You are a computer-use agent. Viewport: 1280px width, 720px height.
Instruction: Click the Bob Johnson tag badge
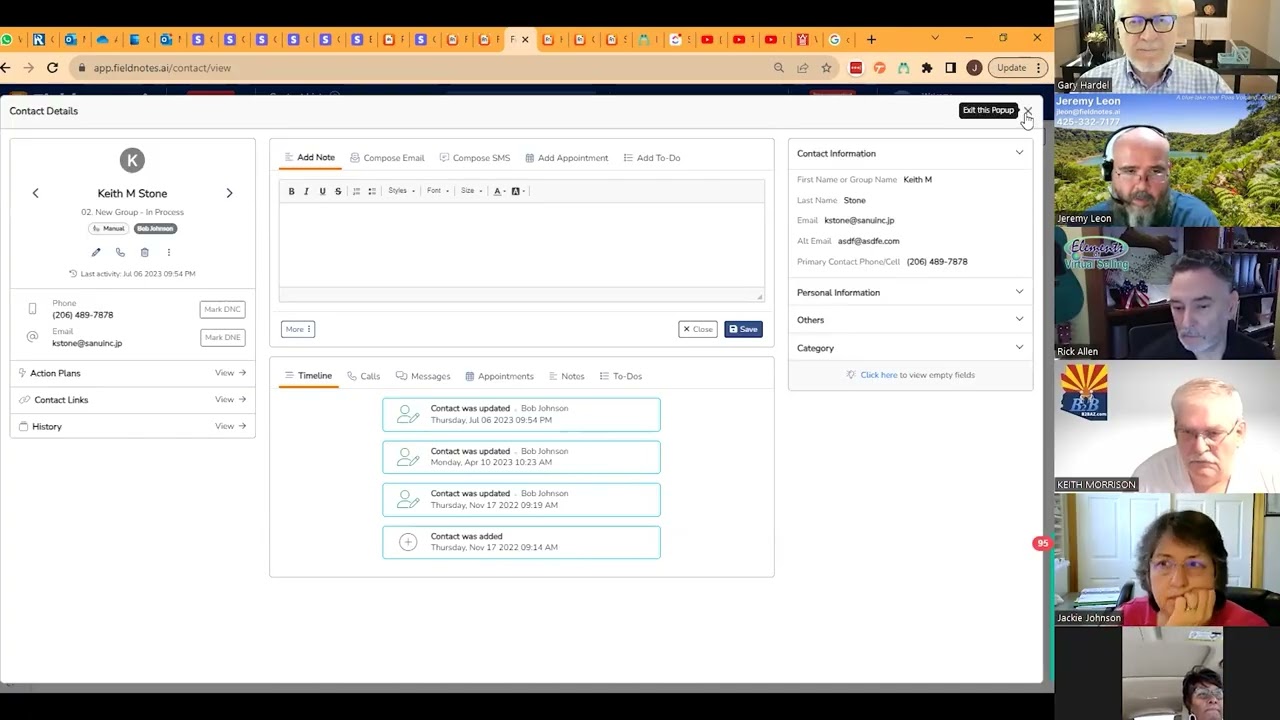(155, 228)
